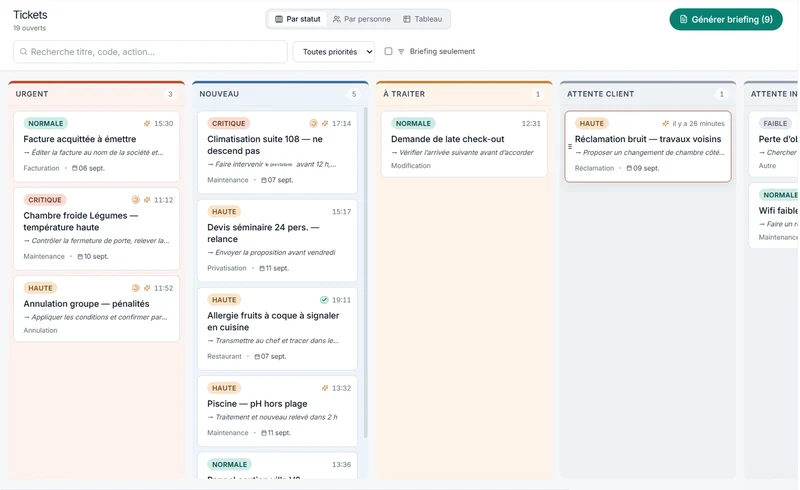Click calendar icon beside 07 sept. on Climatisation

[264, 180]
